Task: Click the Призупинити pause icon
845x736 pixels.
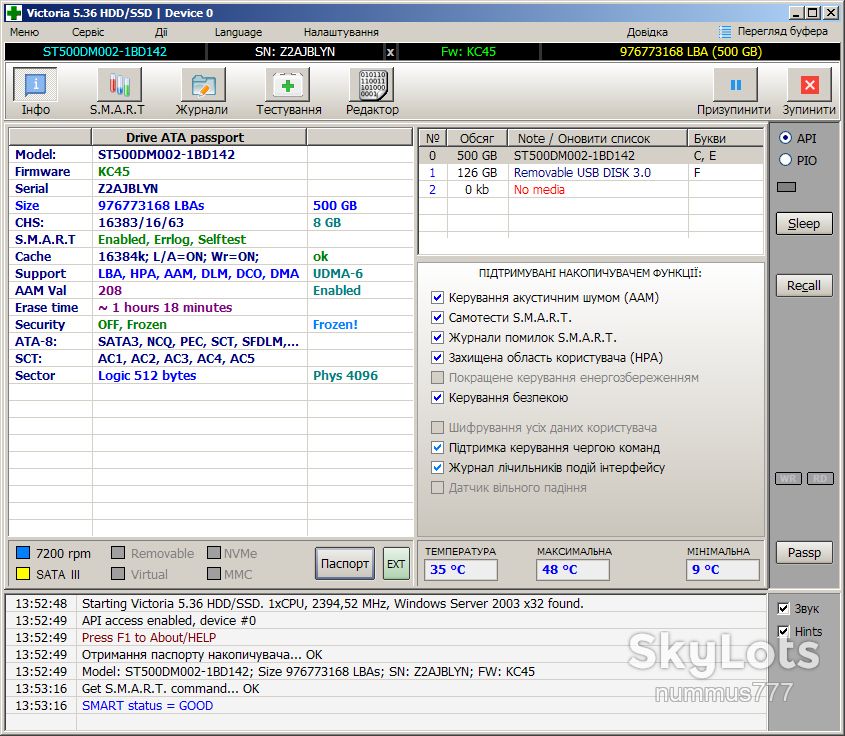Action: [735, 85]
